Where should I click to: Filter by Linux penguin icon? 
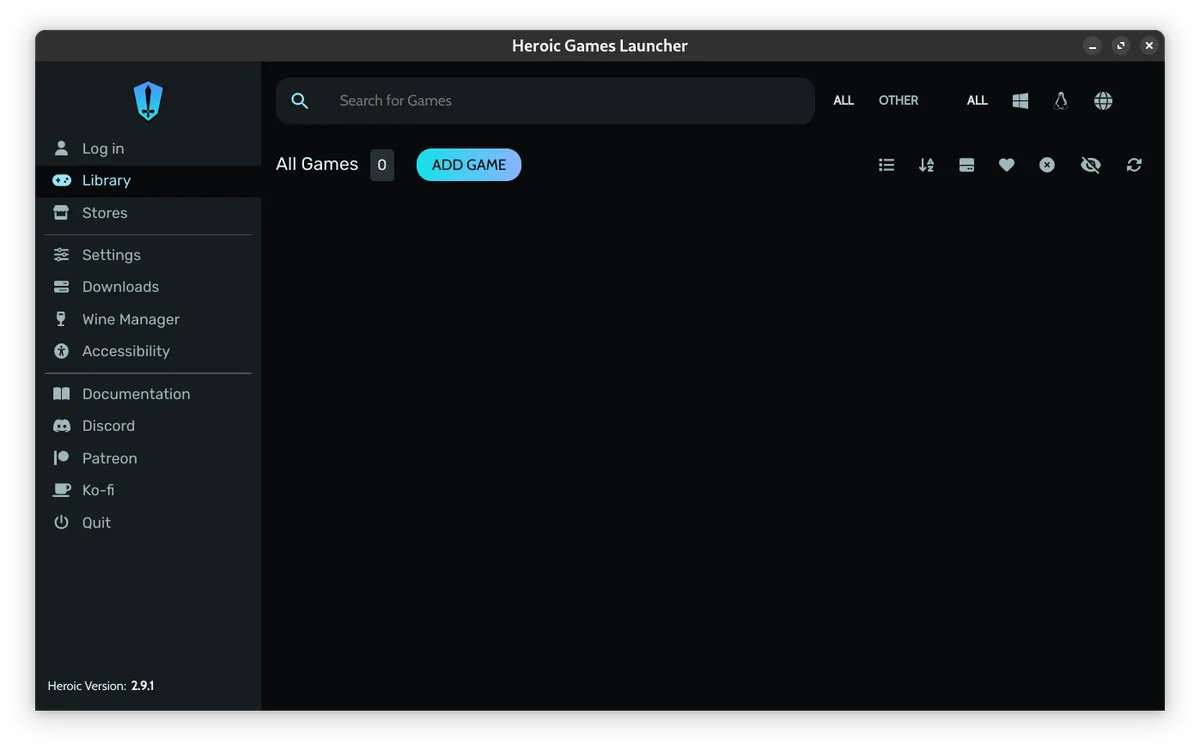[x=1061, y=101]
